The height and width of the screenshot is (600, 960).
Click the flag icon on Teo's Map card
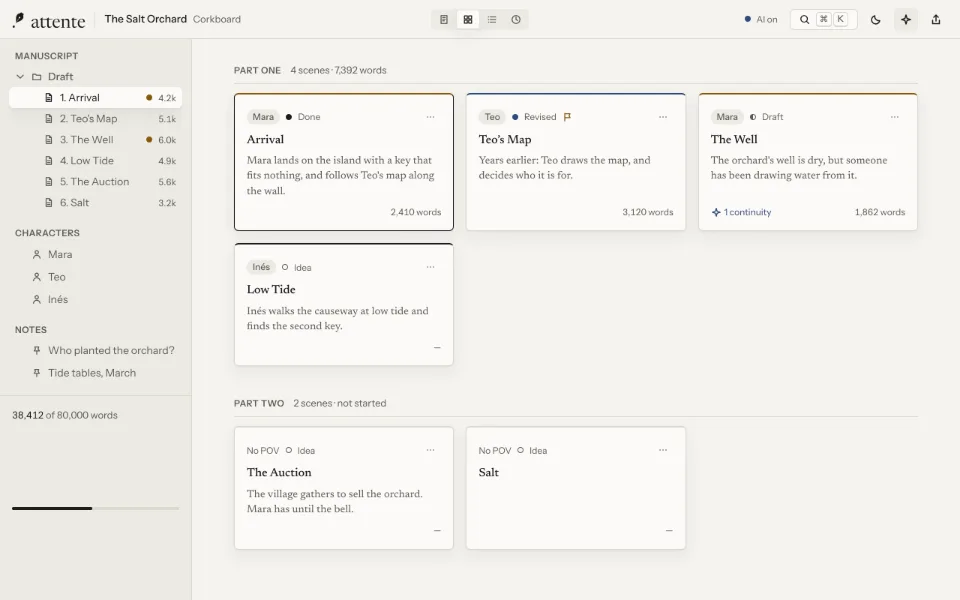567,117
